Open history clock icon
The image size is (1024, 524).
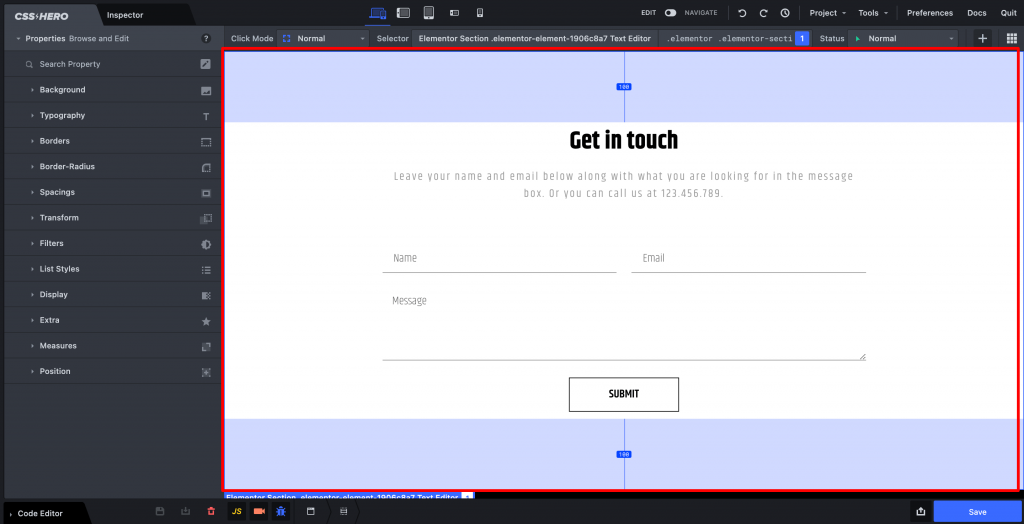(x=785, y=13)
